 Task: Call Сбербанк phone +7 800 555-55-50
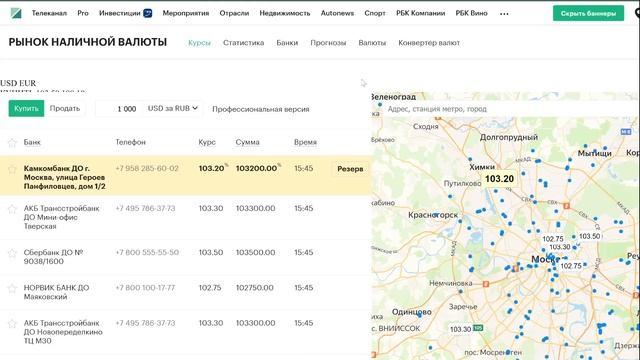(x=147, y=252)
